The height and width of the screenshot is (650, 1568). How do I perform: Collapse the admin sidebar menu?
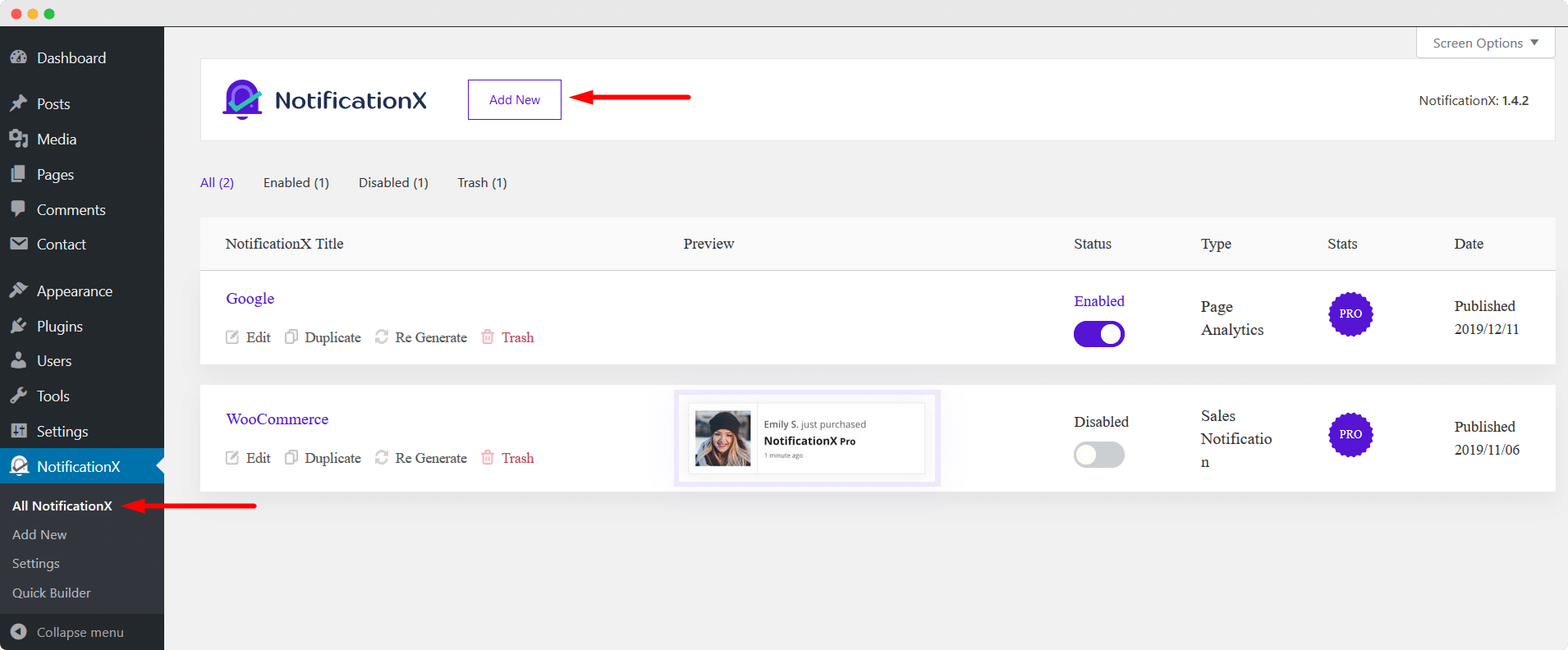tap(80, 632)
